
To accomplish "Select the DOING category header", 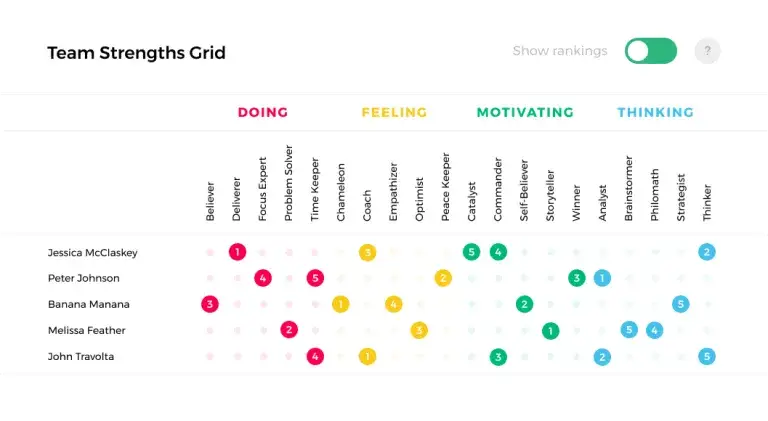I will pos(263,113).
